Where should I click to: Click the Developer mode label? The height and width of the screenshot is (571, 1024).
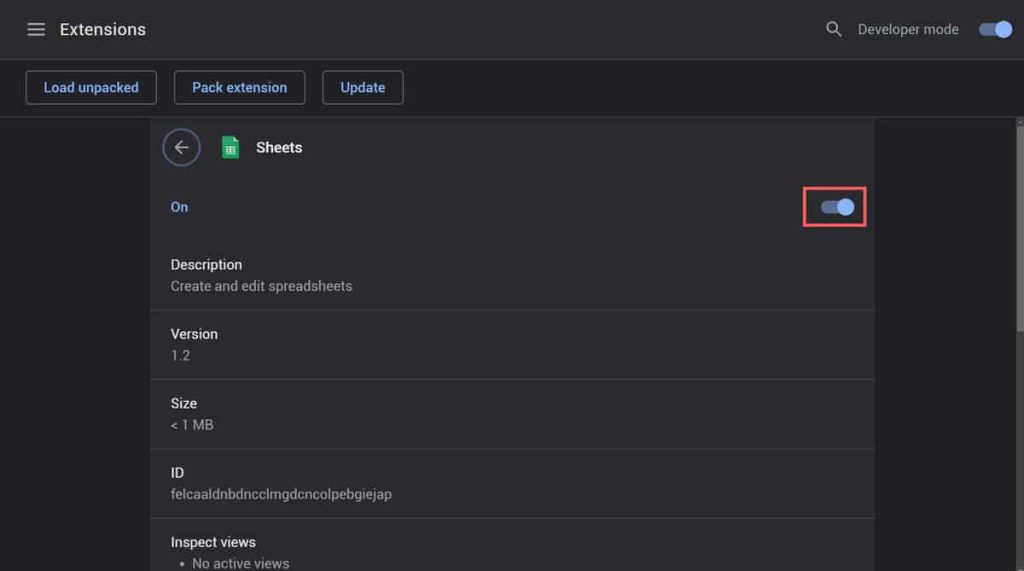pos(908,29)
